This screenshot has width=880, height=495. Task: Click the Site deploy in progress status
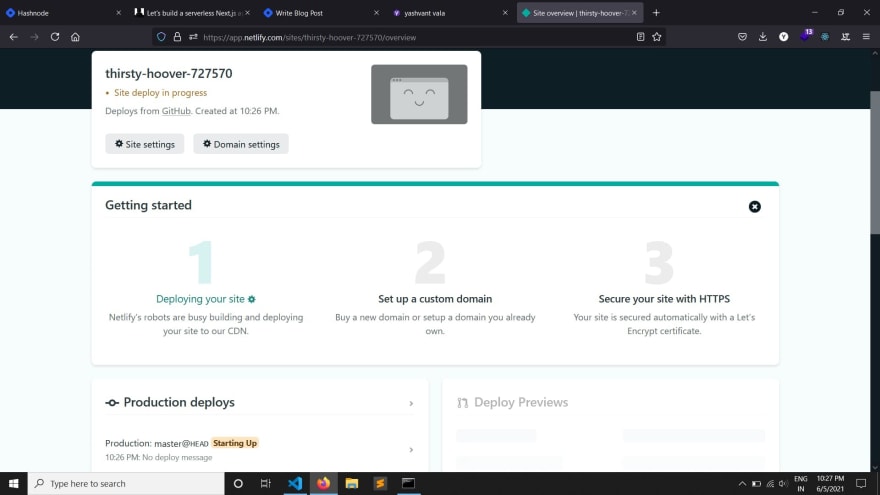(x=161, y=93)
